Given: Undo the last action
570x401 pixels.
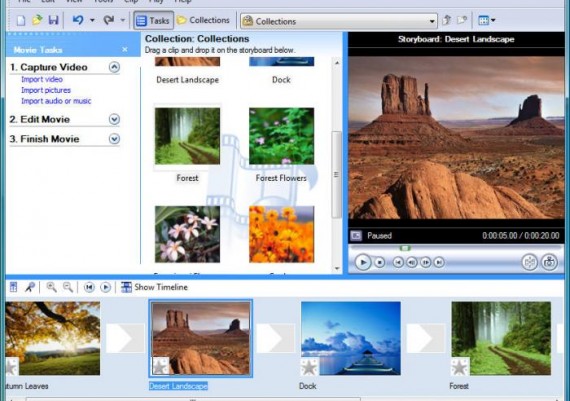Looking at the screenshot, I should [x=78, y=20].
